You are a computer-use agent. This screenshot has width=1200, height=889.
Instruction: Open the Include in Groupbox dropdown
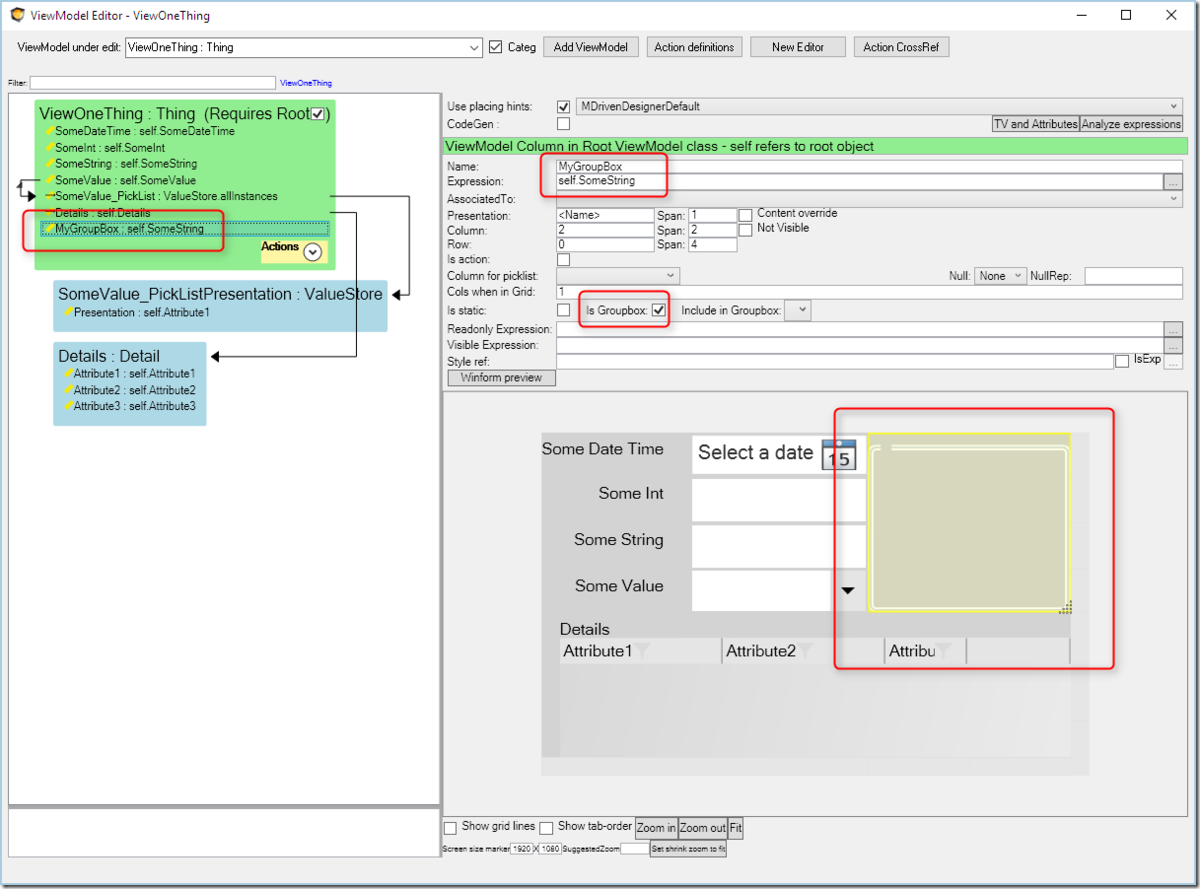click(797, 311)
